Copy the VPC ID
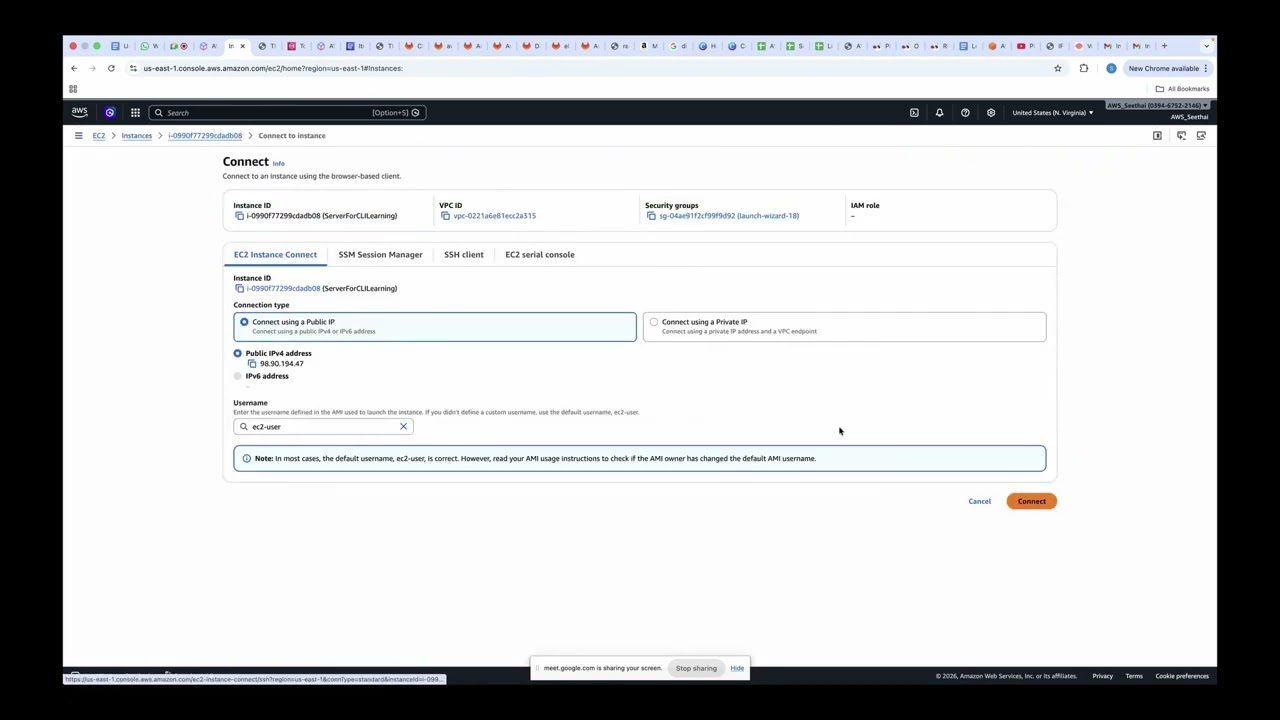The width and height of the screenshot is (1280, 720). pyautogui.click(x=445, y=216)
